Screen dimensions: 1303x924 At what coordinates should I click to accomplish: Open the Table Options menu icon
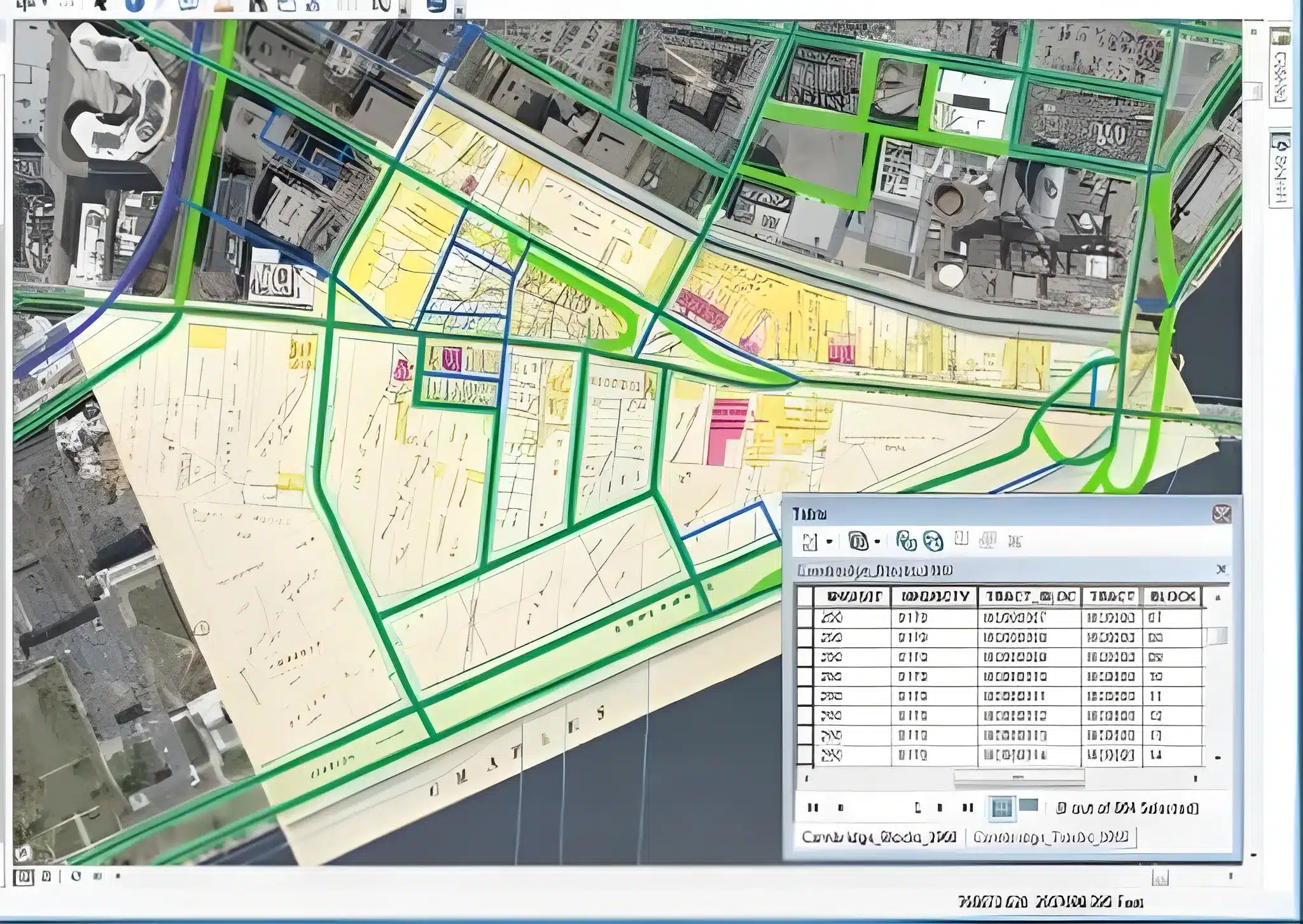click(x=810, y=542)
